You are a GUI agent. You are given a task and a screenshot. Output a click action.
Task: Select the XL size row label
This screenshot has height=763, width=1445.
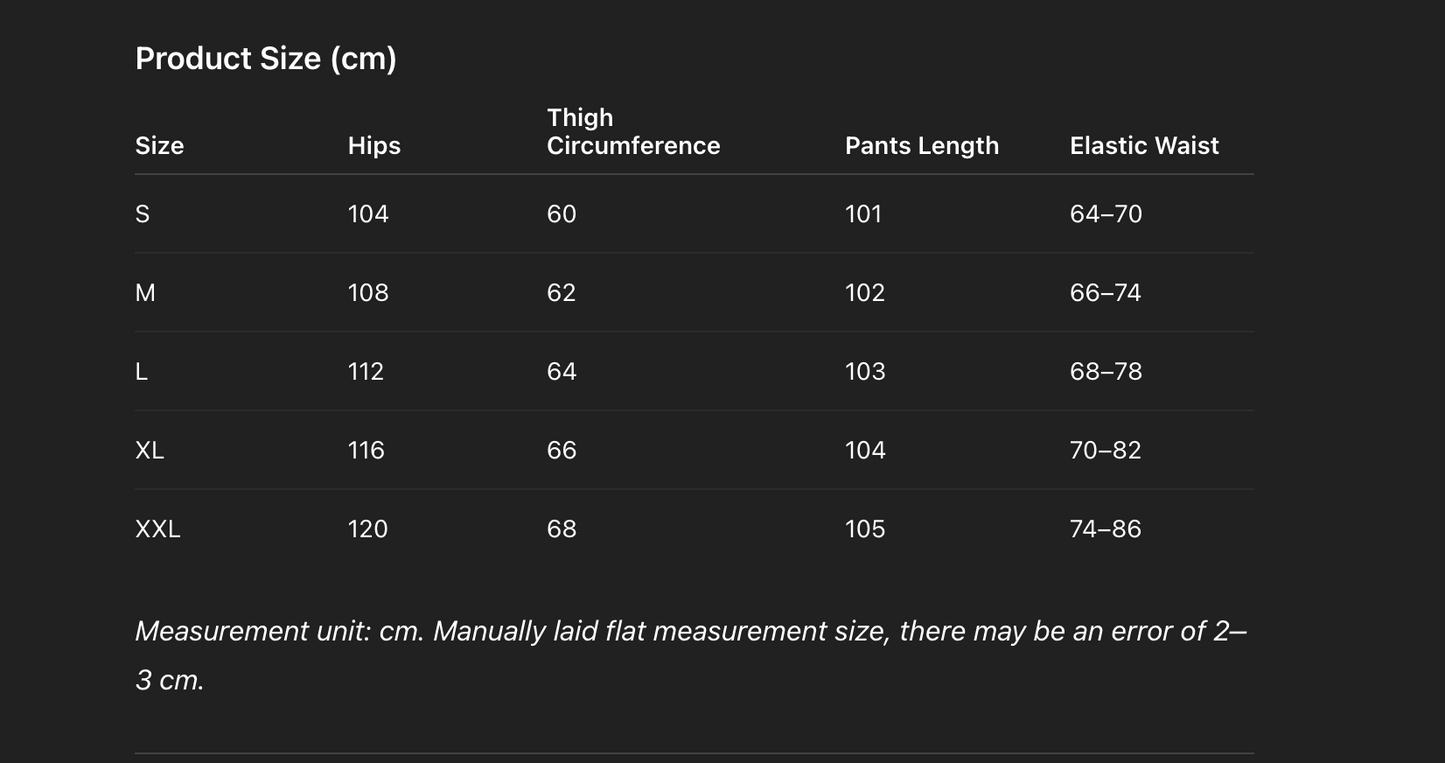coord(149,450)
